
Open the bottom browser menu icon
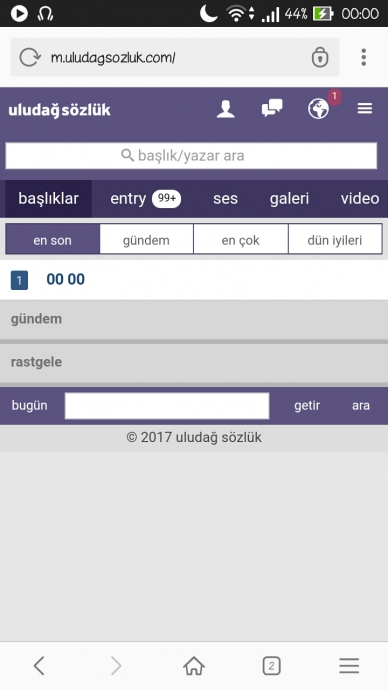pos(349,666)
